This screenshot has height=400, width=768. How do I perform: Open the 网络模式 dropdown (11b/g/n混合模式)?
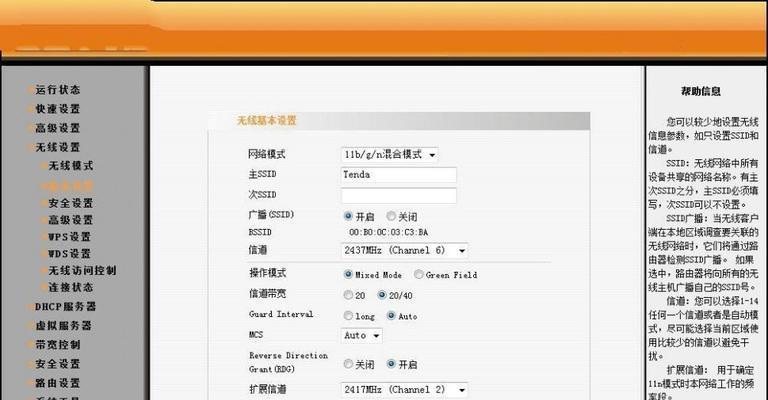pyautogui.click(x=389, y=155)
